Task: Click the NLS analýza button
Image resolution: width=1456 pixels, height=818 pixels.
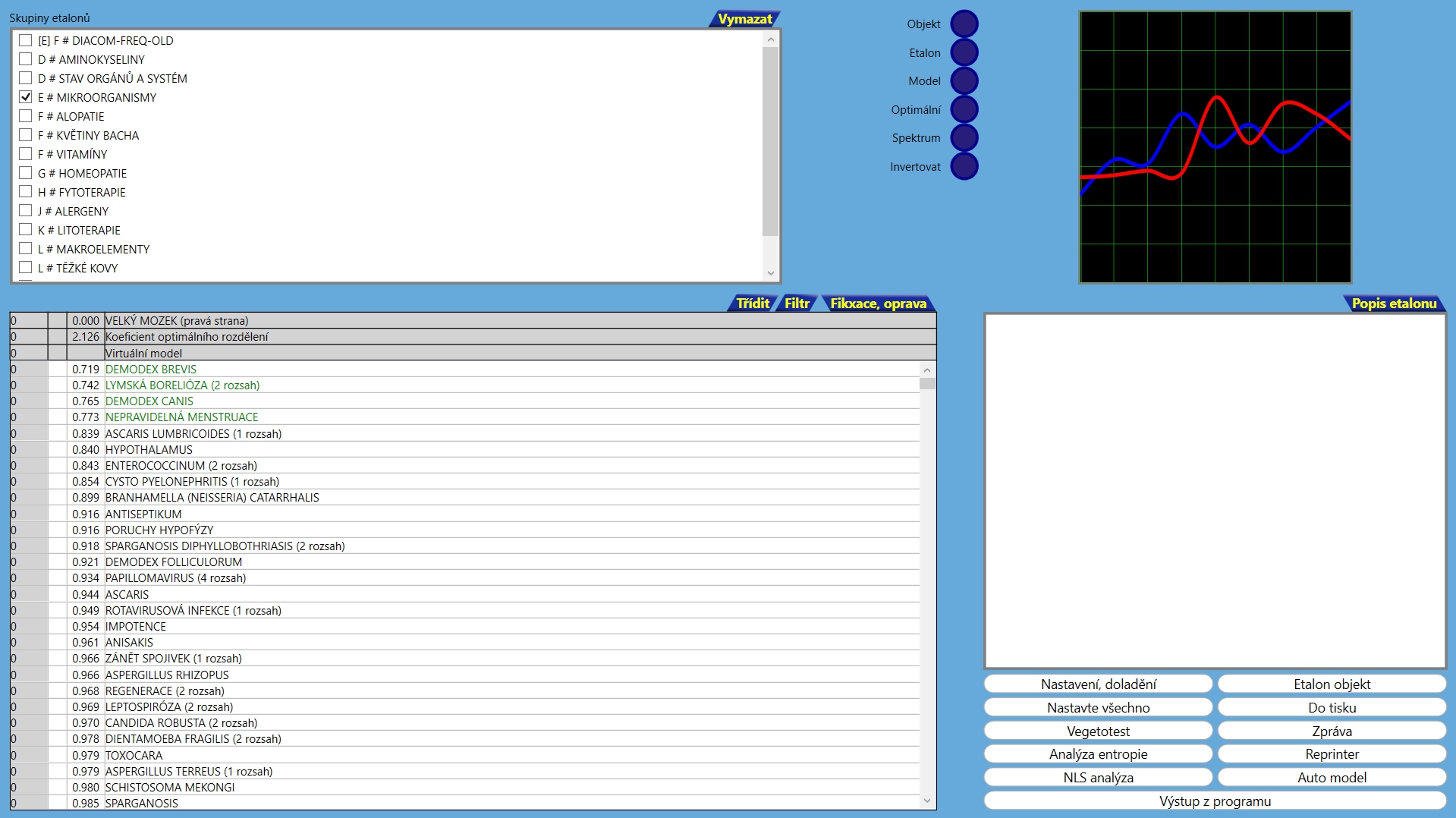Action: [1098, 778]
